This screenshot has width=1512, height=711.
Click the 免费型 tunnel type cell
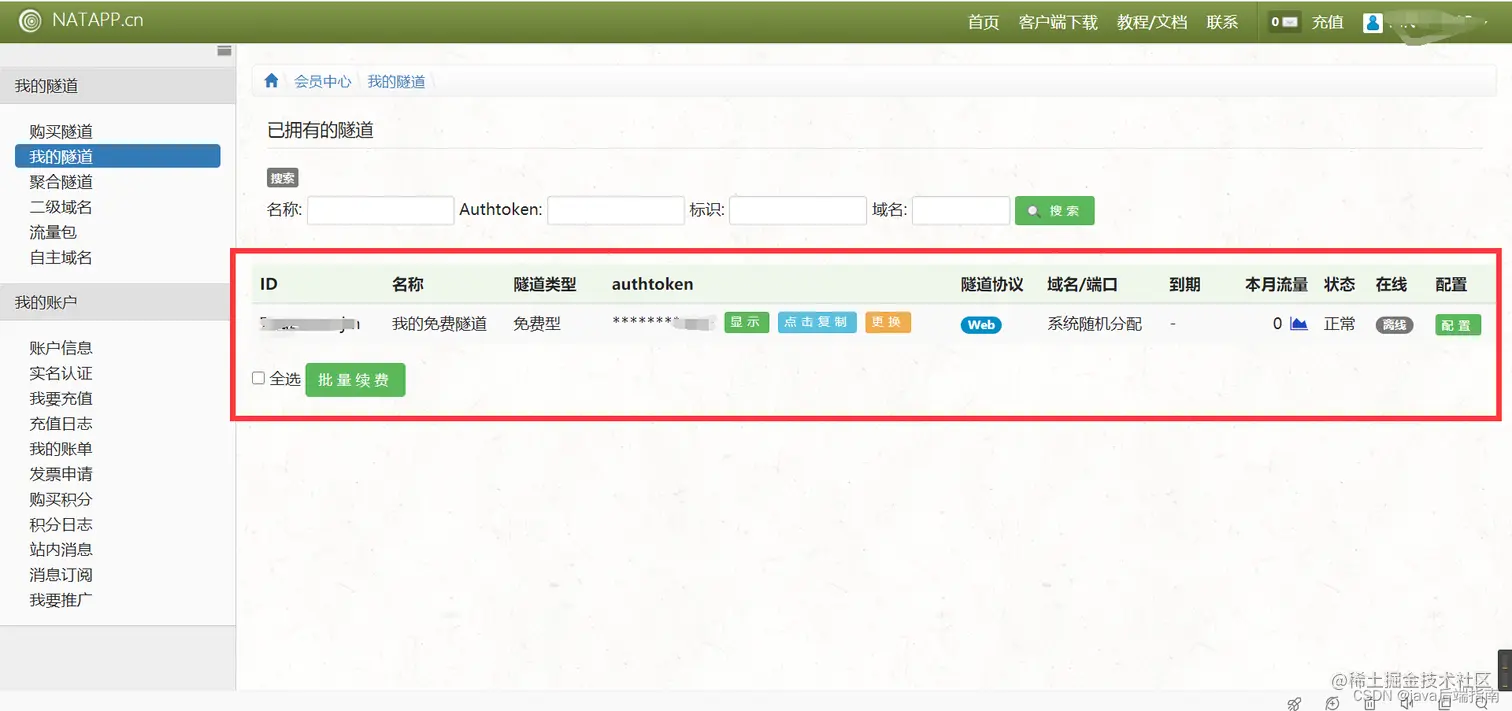coord(538,324)
